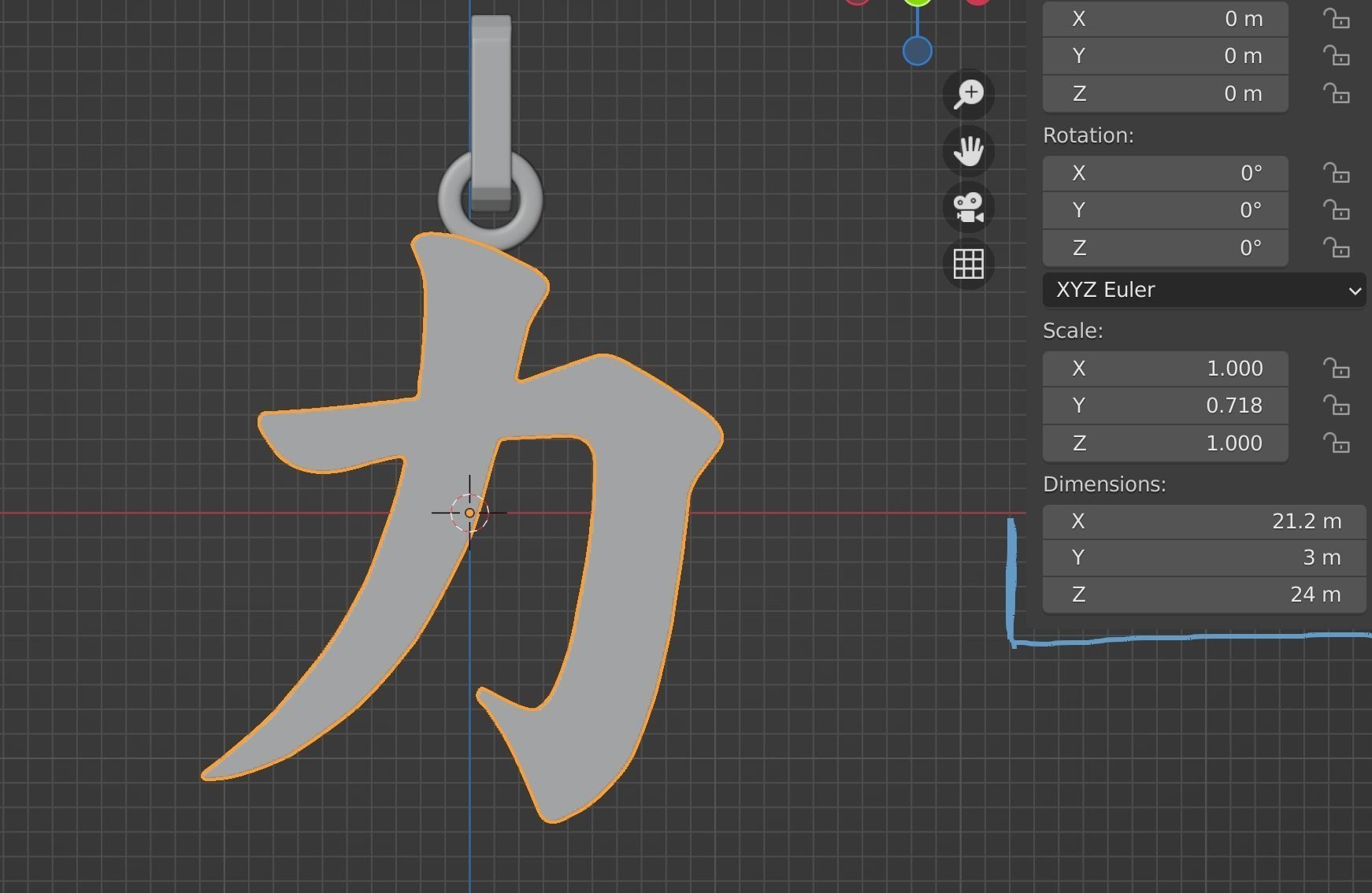The height and width of the screenshot is (893, 1372).
Task: Click the blue axis ball on navigation gizmo
Action: coord(916,50)
